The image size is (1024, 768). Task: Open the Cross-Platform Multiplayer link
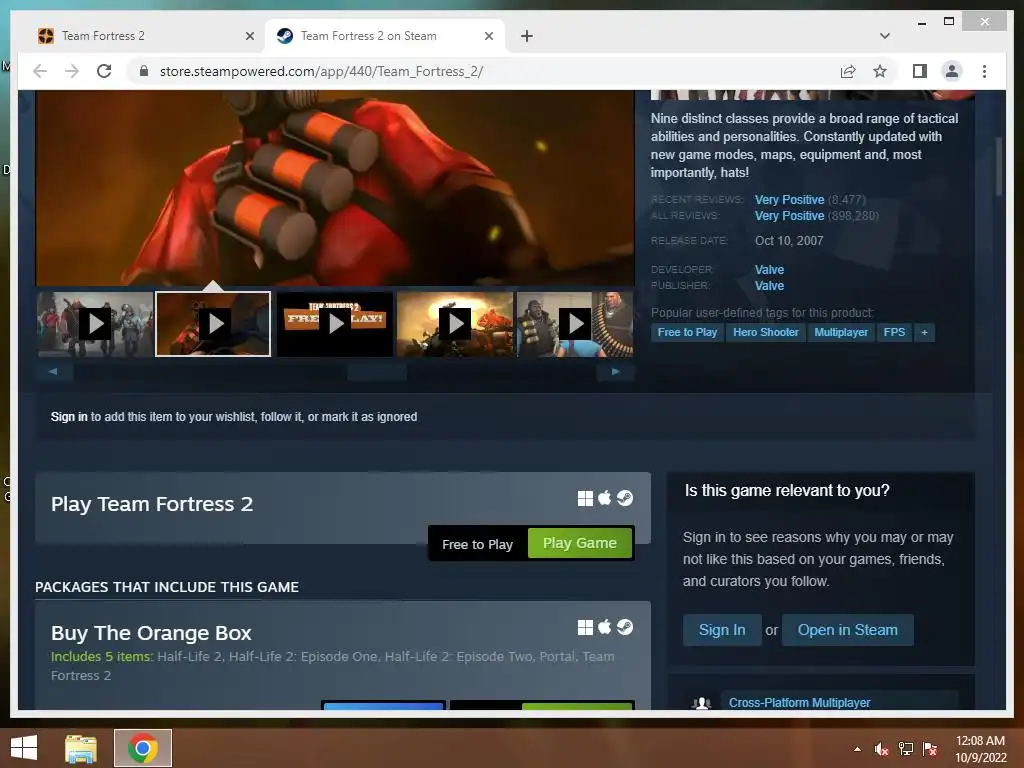tap(799, 703)
